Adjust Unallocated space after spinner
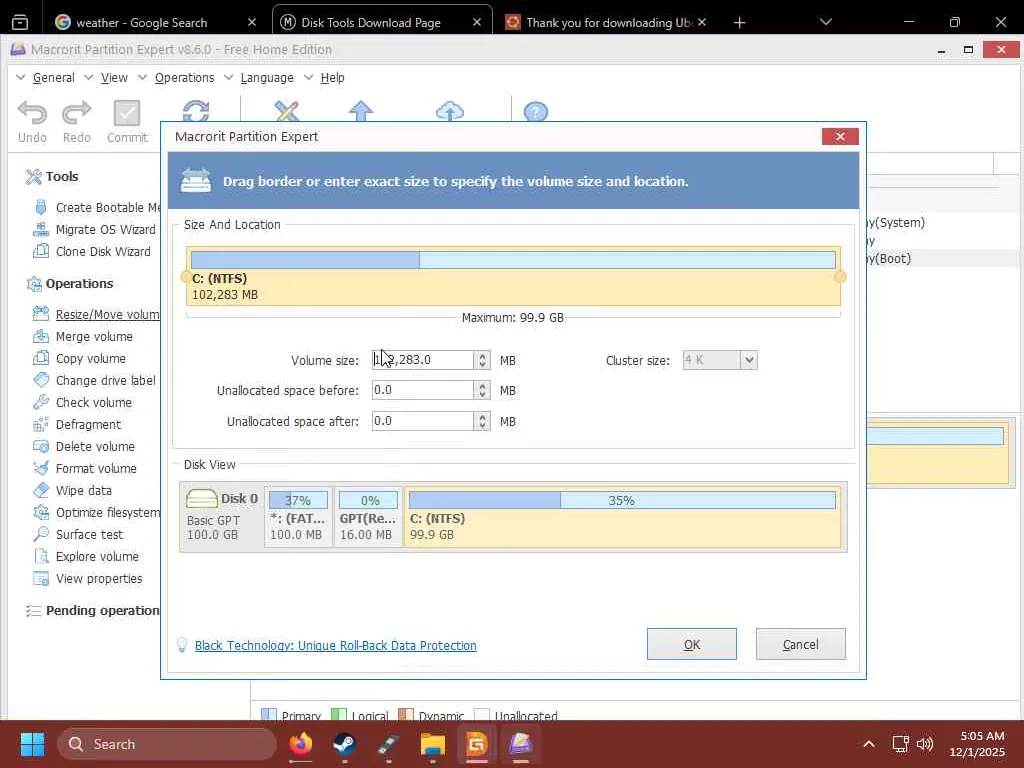1024x768 pixels. (483, 421)
